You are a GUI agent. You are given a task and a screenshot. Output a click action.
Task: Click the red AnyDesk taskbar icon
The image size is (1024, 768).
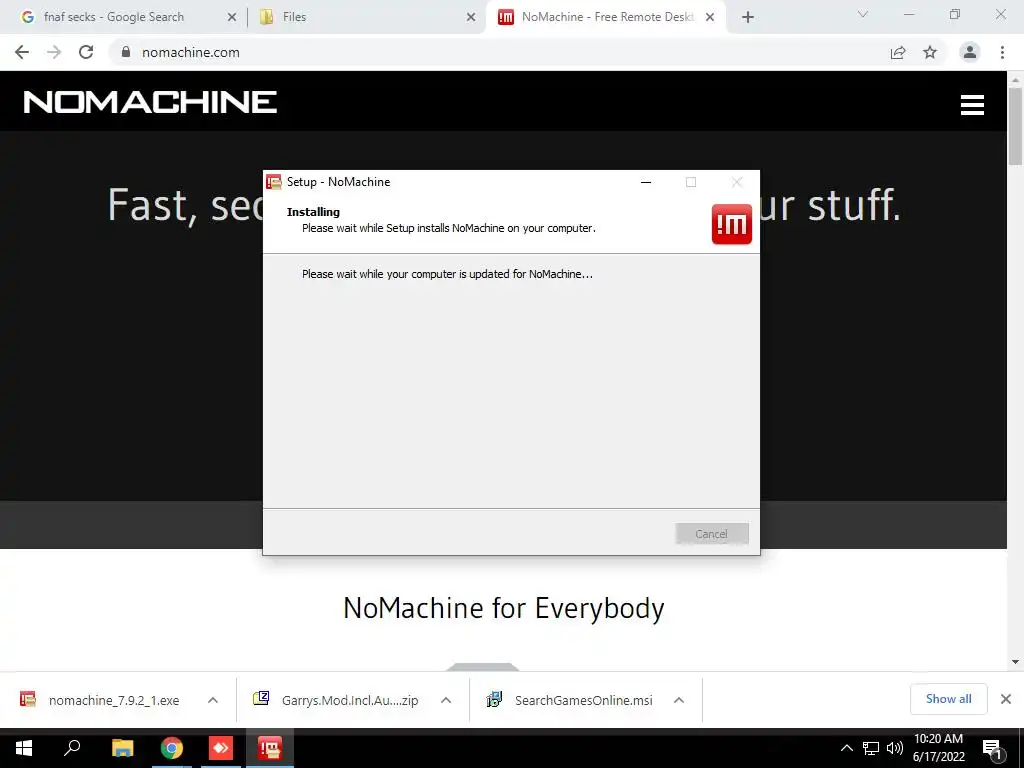(x=221, y=748)
